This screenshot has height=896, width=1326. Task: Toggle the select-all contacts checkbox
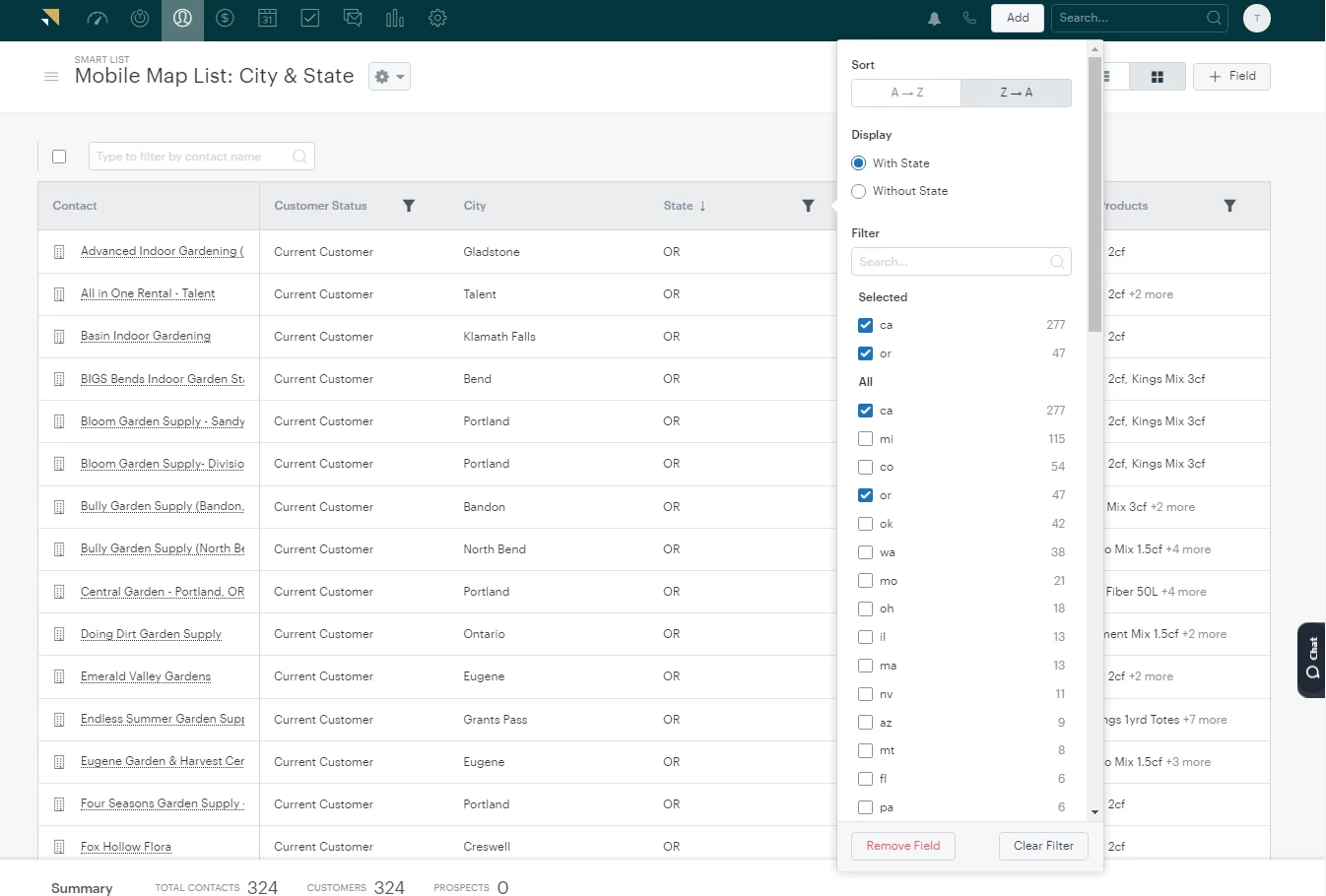click(59, 157)
